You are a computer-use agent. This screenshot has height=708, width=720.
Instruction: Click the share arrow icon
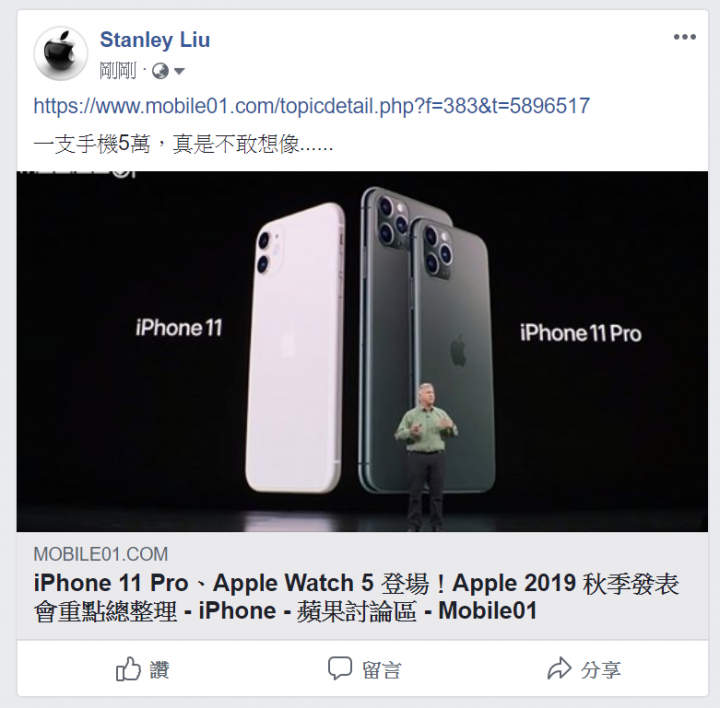559,668
